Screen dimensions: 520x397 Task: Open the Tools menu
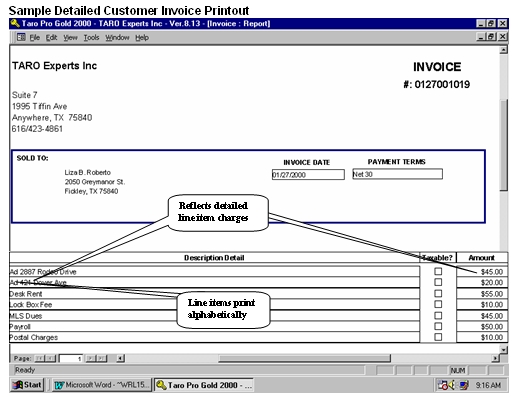(x=91, y=37)
